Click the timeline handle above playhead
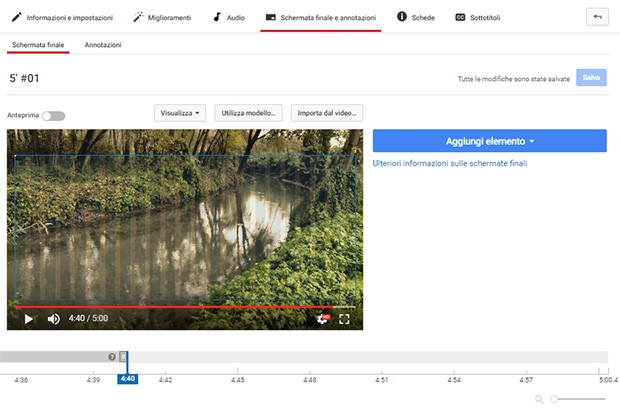 tap(123, 356)
